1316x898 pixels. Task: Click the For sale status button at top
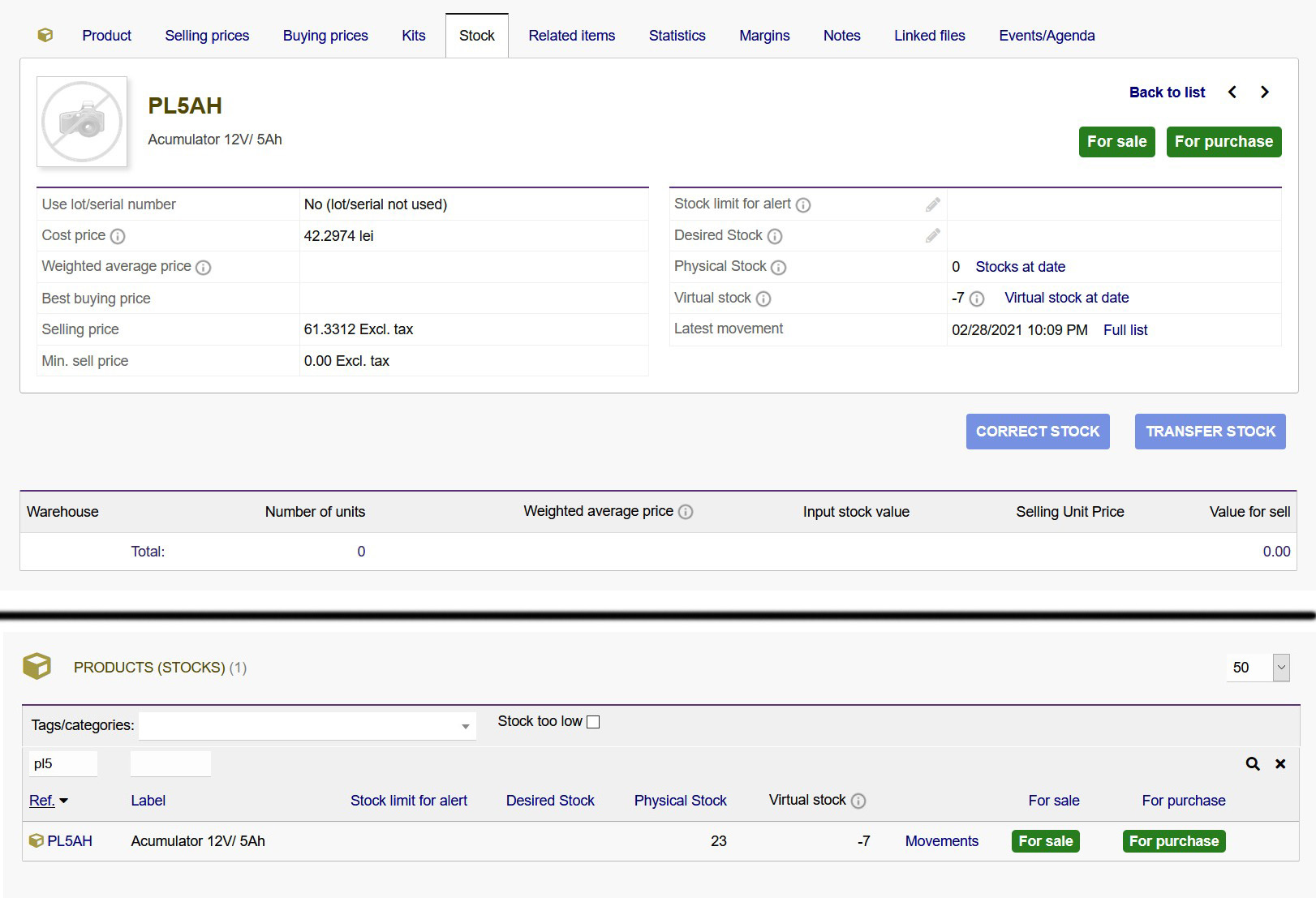pos(1117,142)
